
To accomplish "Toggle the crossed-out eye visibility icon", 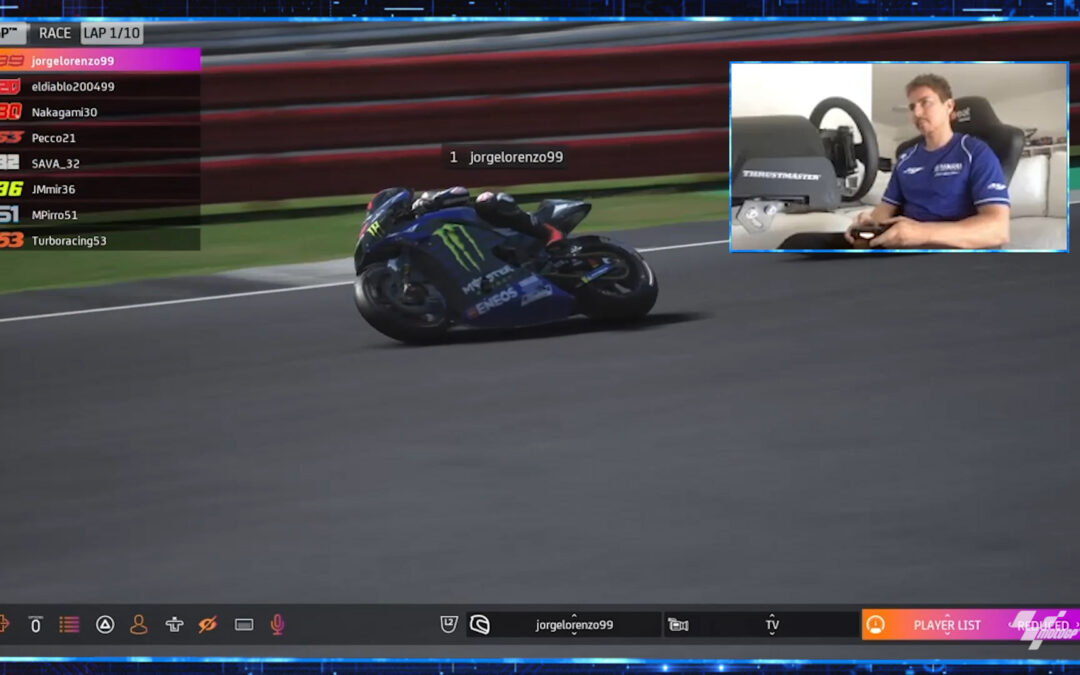I will 207,625.
